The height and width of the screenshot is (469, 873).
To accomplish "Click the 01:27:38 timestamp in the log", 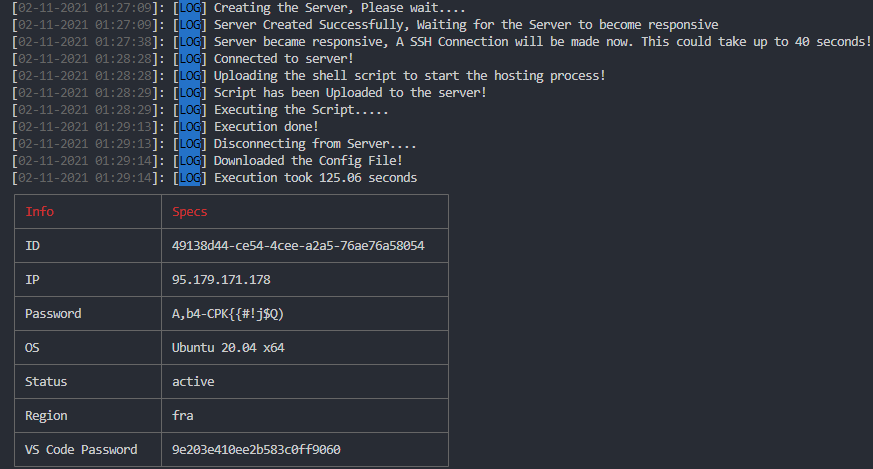I will (123, 42).
